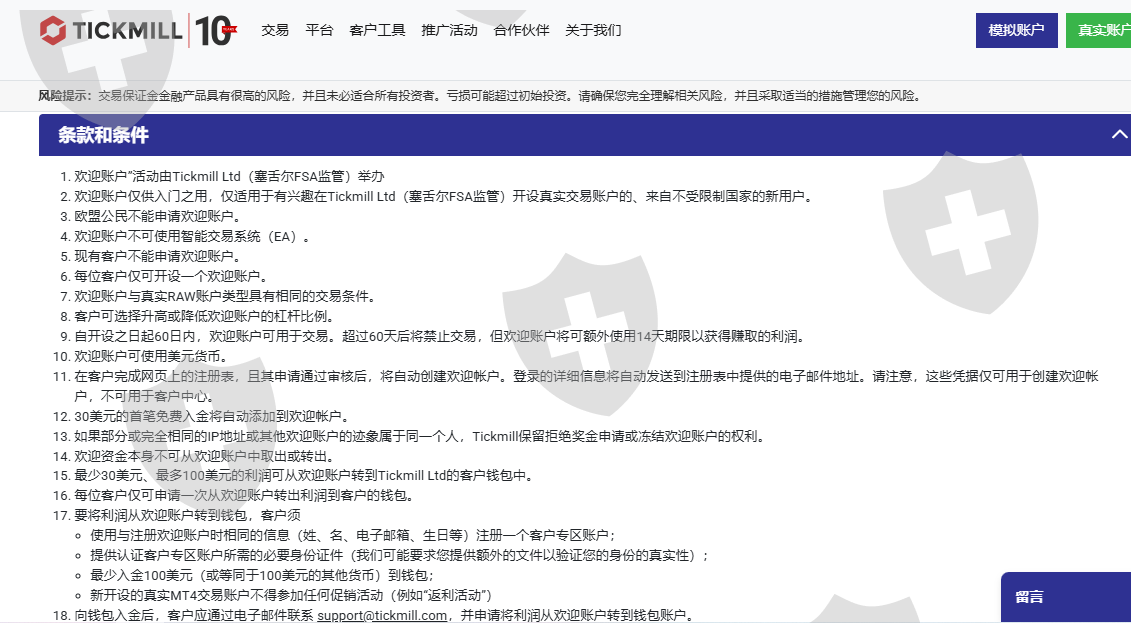The image size is (1131, 623).
Task: Collapse the 条款和条件 section chevron
Action: [x=1119, y=134]
